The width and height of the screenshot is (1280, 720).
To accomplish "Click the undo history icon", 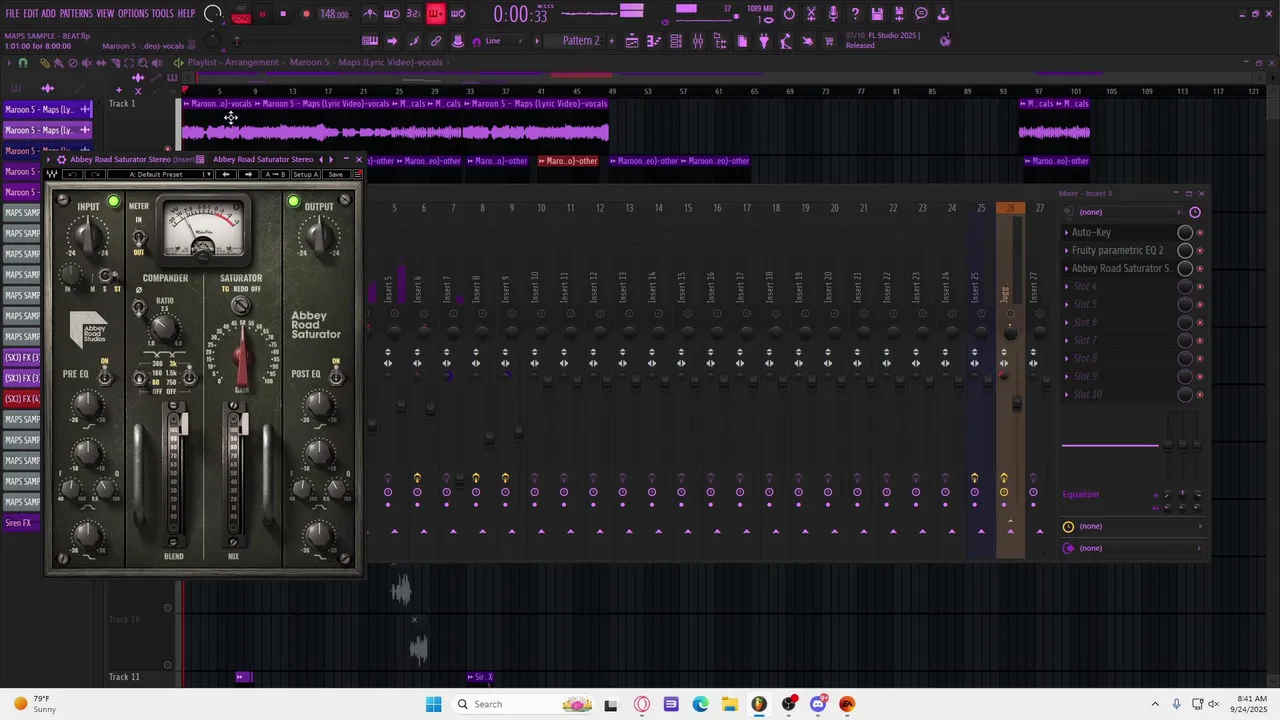I will pyautogui.click(x=789, y=14).
